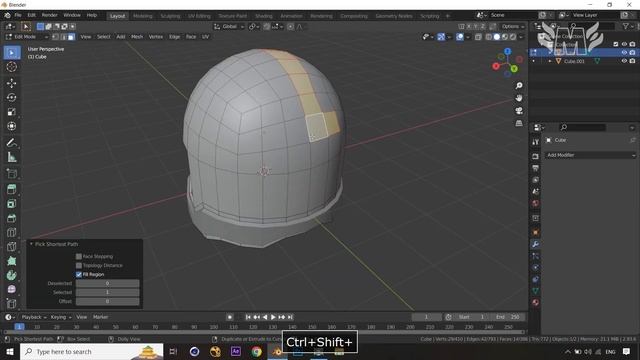Play the animation forward
Screen dimensions: 640x360
click(x=273, y=317)
